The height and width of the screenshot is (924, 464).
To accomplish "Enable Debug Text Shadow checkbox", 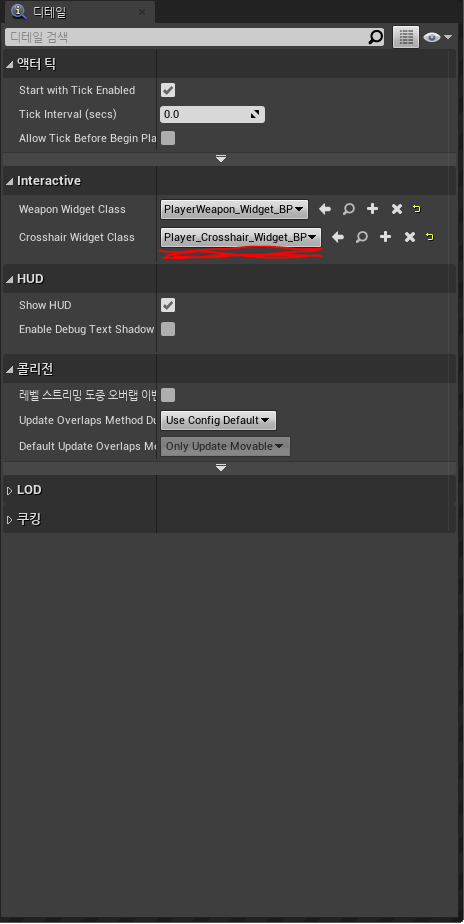I will 168,329.
